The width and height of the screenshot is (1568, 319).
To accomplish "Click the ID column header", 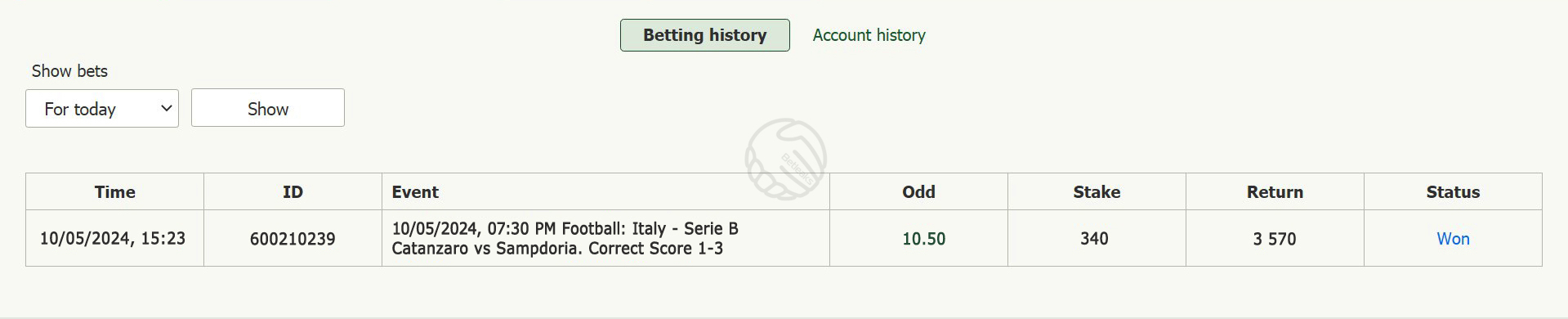I will point(293,192).
